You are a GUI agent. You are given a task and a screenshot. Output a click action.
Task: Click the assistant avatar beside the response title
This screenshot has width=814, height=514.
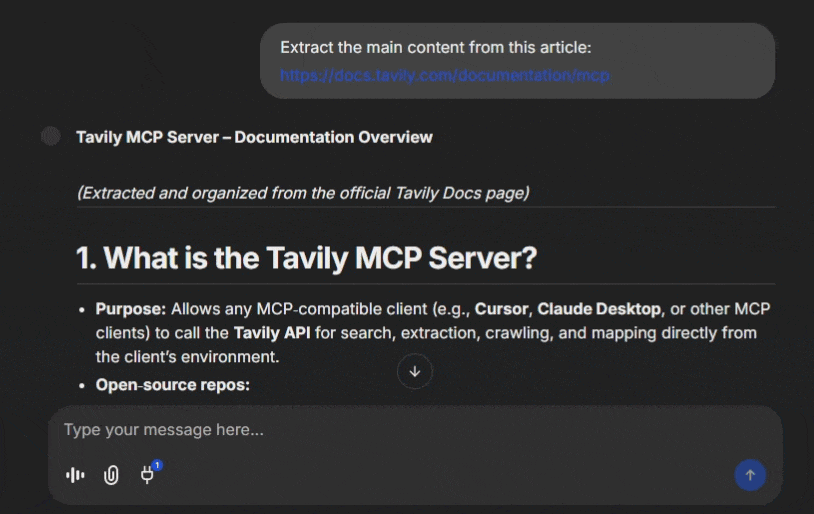coord(51,137)
